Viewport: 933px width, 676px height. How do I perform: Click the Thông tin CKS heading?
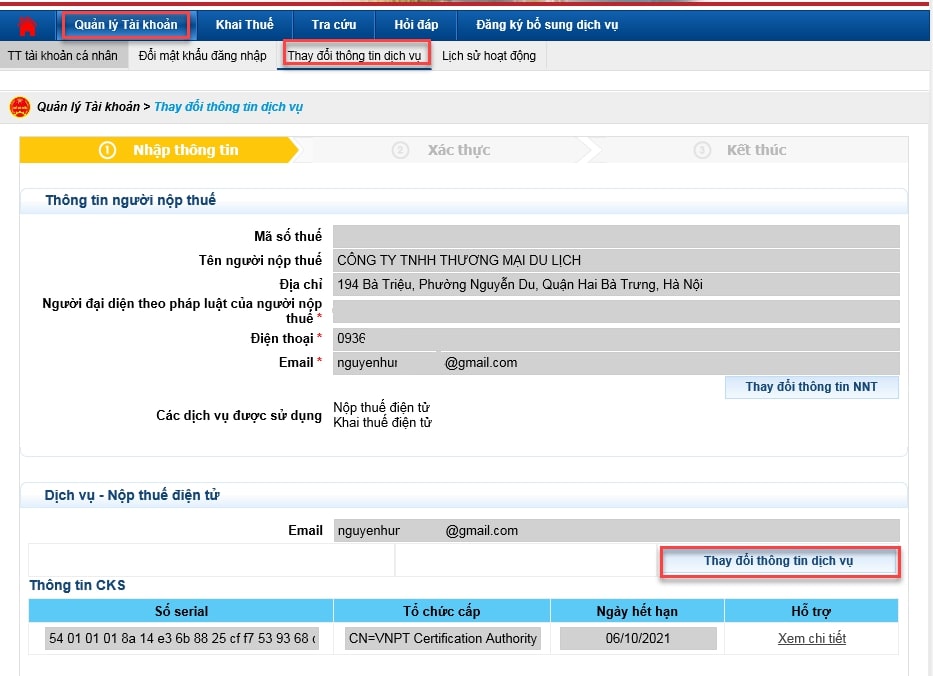click(x=77, y=586)
